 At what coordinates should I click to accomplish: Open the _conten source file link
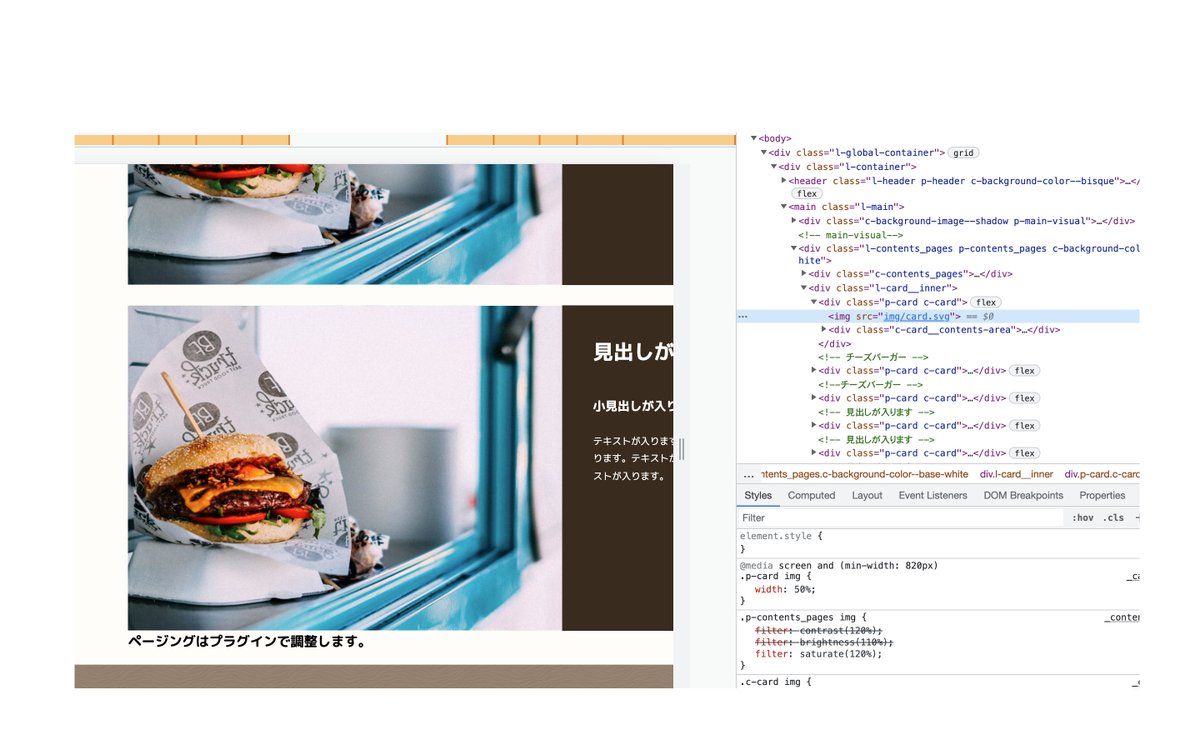coord(1122,617)
